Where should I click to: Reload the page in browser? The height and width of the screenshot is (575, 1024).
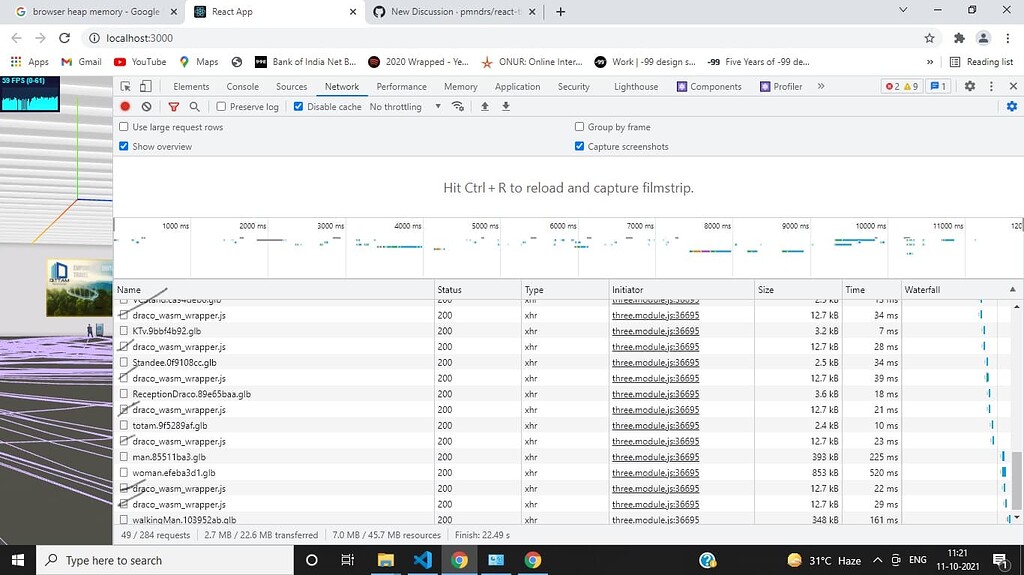tap(64, 38)
